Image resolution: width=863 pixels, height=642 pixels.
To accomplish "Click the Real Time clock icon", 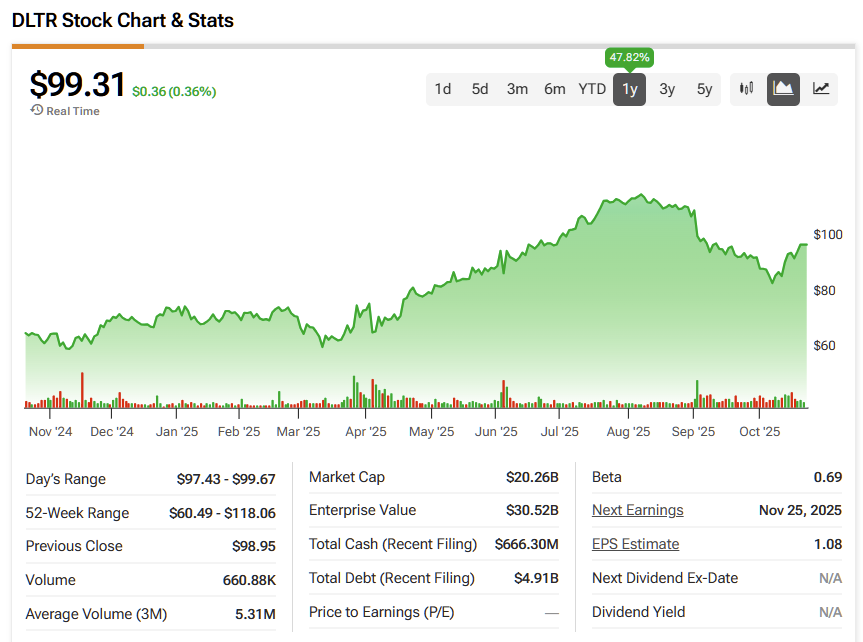I will 37,110.
